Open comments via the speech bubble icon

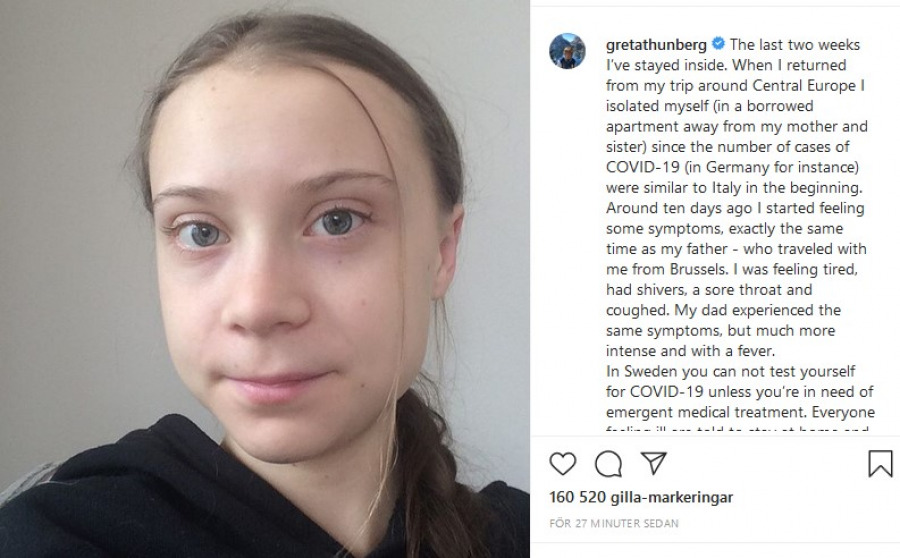point(608,463)
